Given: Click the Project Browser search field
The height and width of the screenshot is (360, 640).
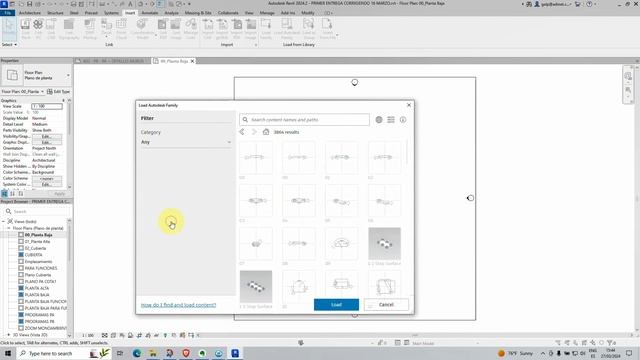Looking at the screenshot, I should point(36,211).
